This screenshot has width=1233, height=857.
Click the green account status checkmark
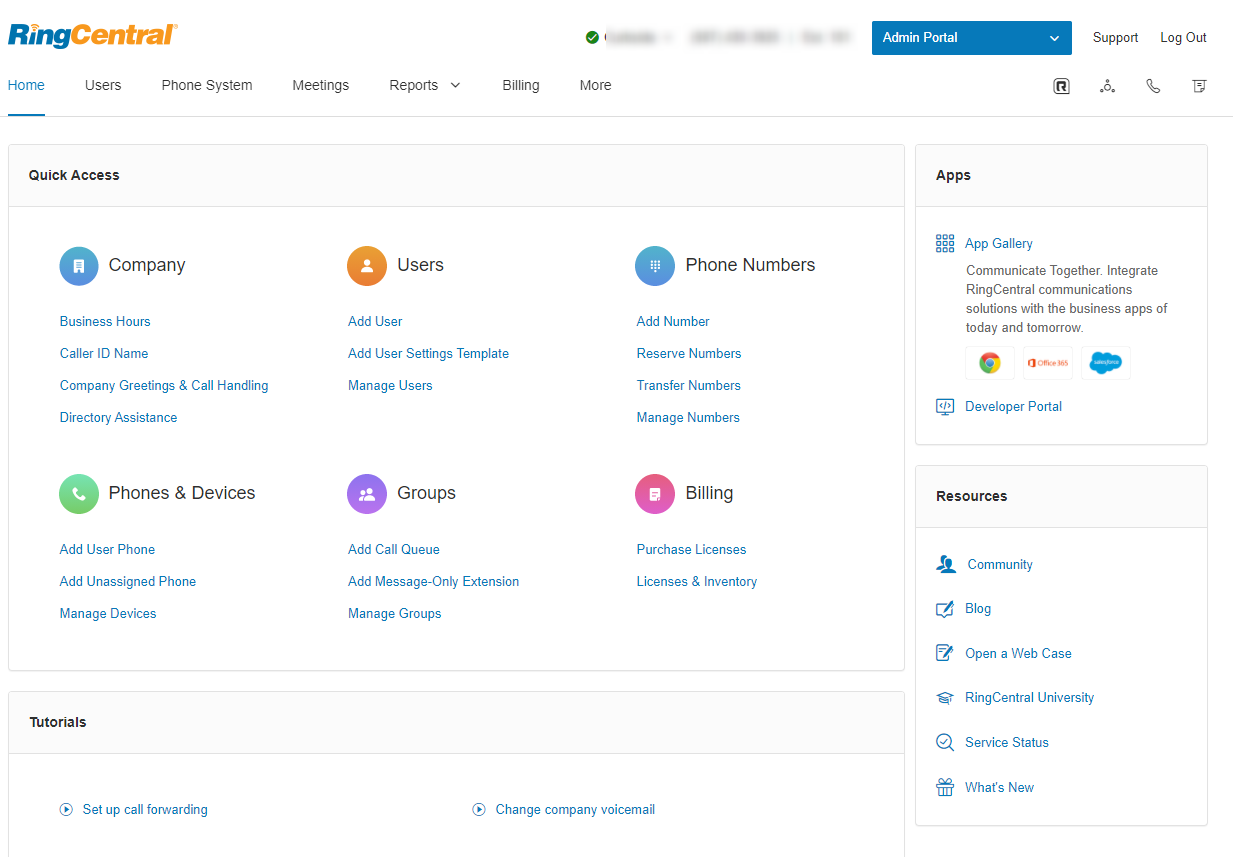592,38
